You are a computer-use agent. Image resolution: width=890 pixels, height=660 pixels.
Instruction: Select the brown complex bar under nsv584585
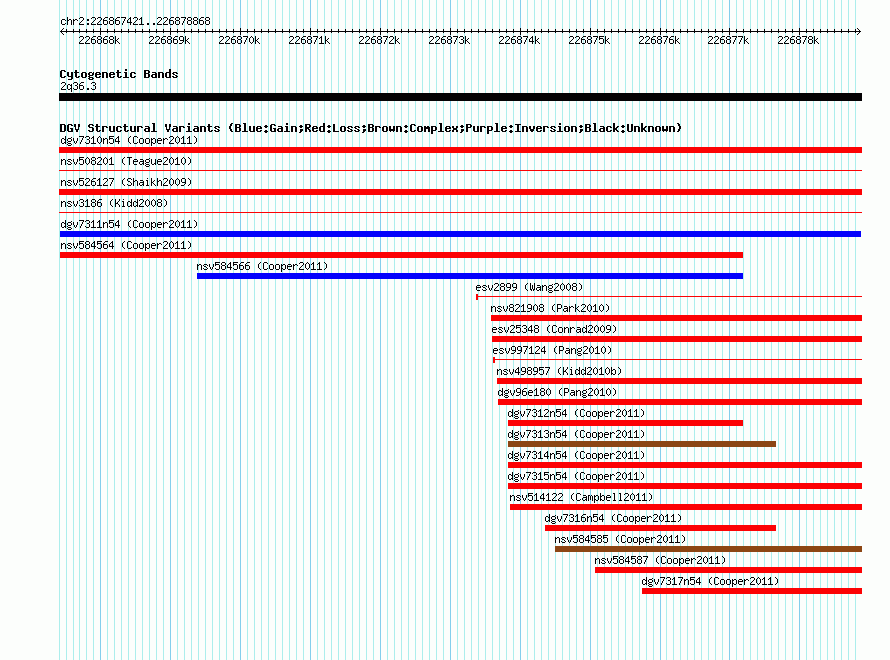[x=708, y=549]
